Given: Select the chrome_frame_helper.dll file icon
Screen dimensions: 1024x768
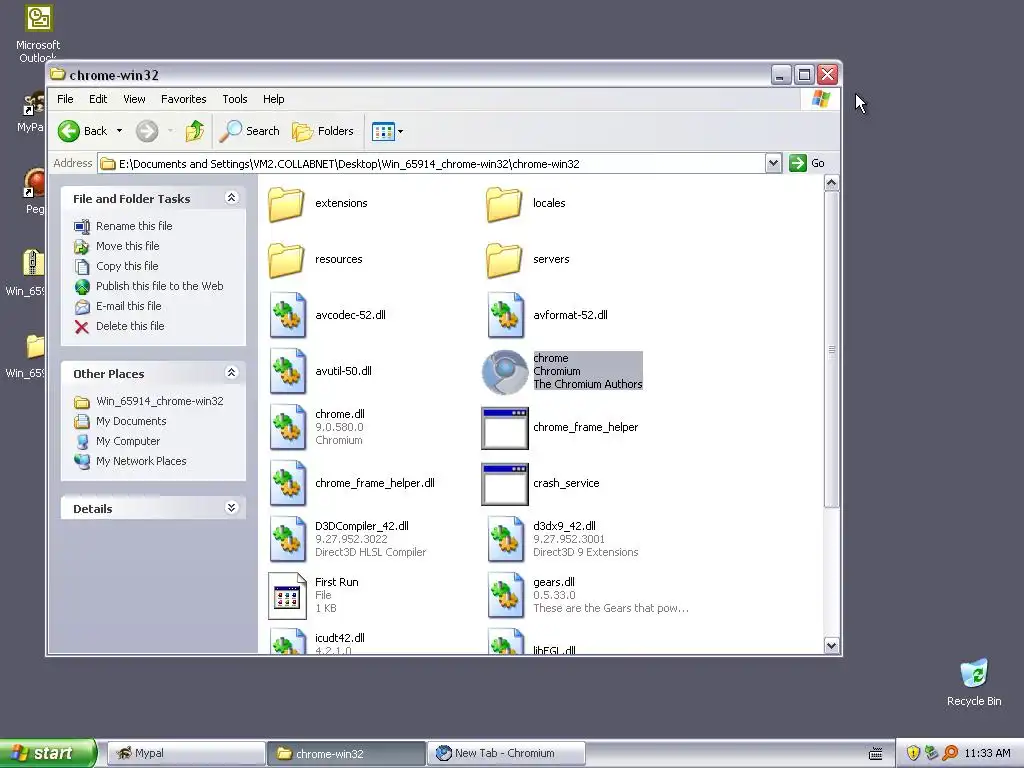Looking at the screenshot, I should click(287, 484).
